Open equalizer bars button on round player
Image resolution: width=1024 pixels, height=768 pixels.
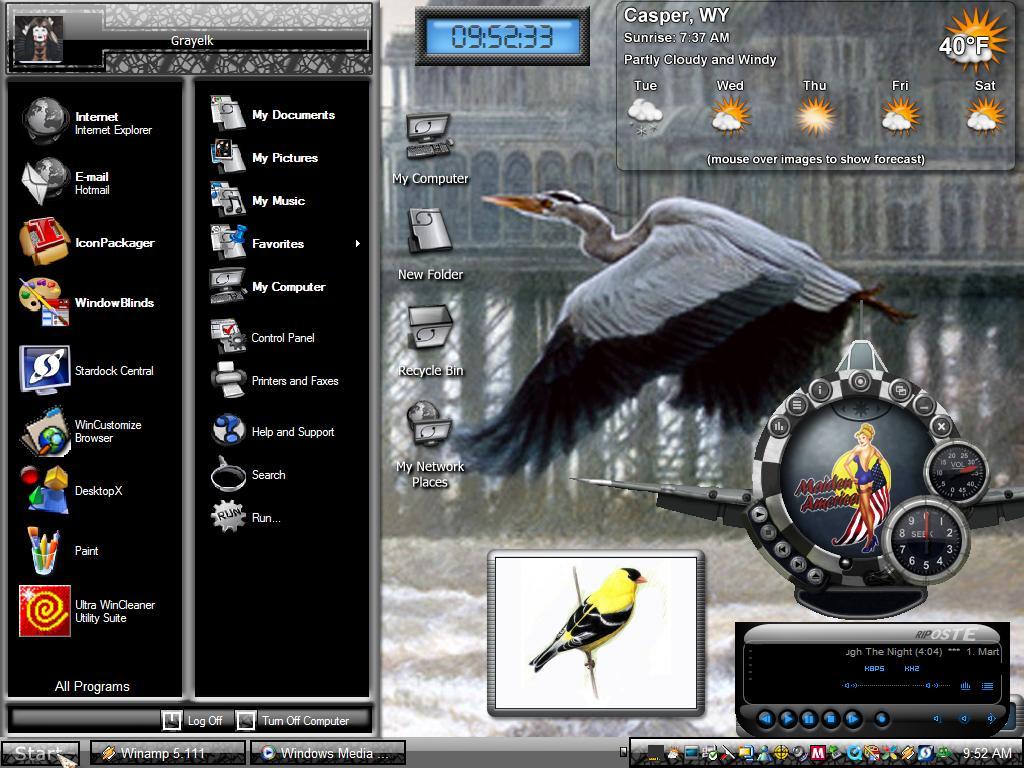[779, 427]
